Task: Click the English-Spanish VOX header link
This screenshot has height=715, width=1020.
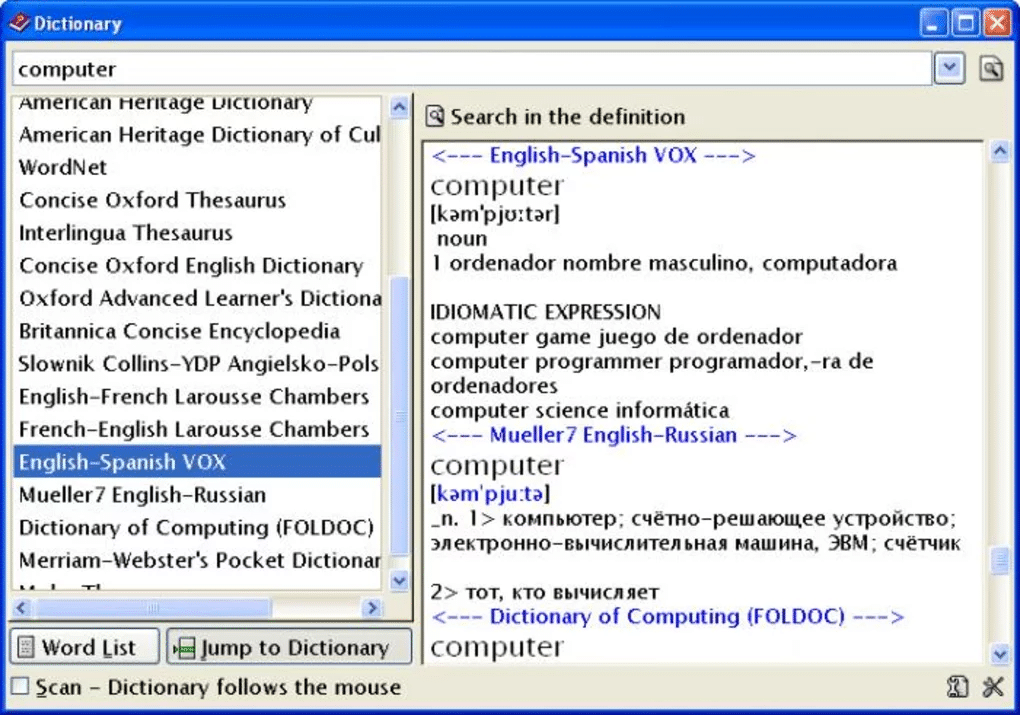Action: tap(592, 155)
